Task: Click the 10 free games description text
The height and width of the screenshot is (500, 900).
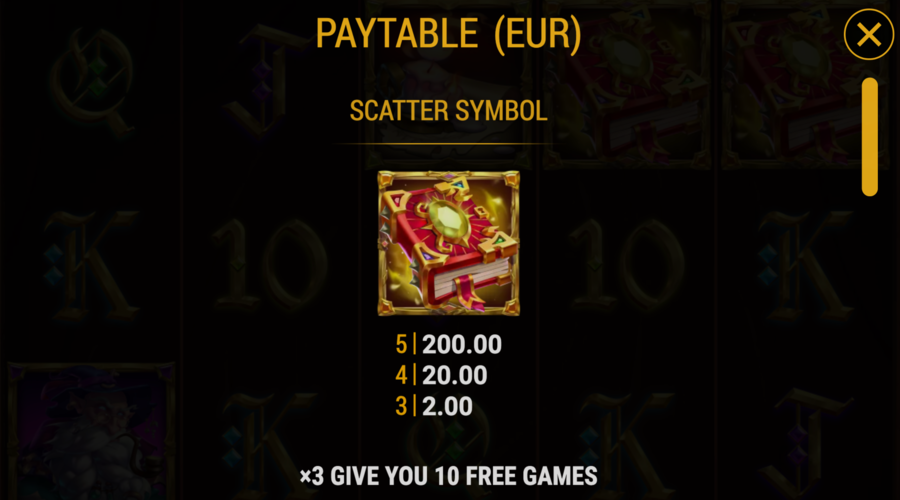Action: [448, 476]
